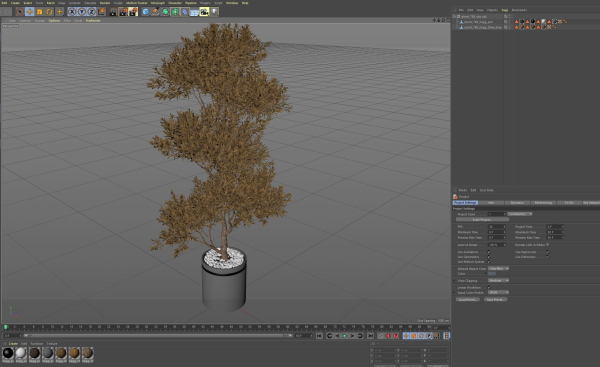Viewport: 600px width, 367px height.
Task: Go to previous key frame
Action: click(329, 336)
